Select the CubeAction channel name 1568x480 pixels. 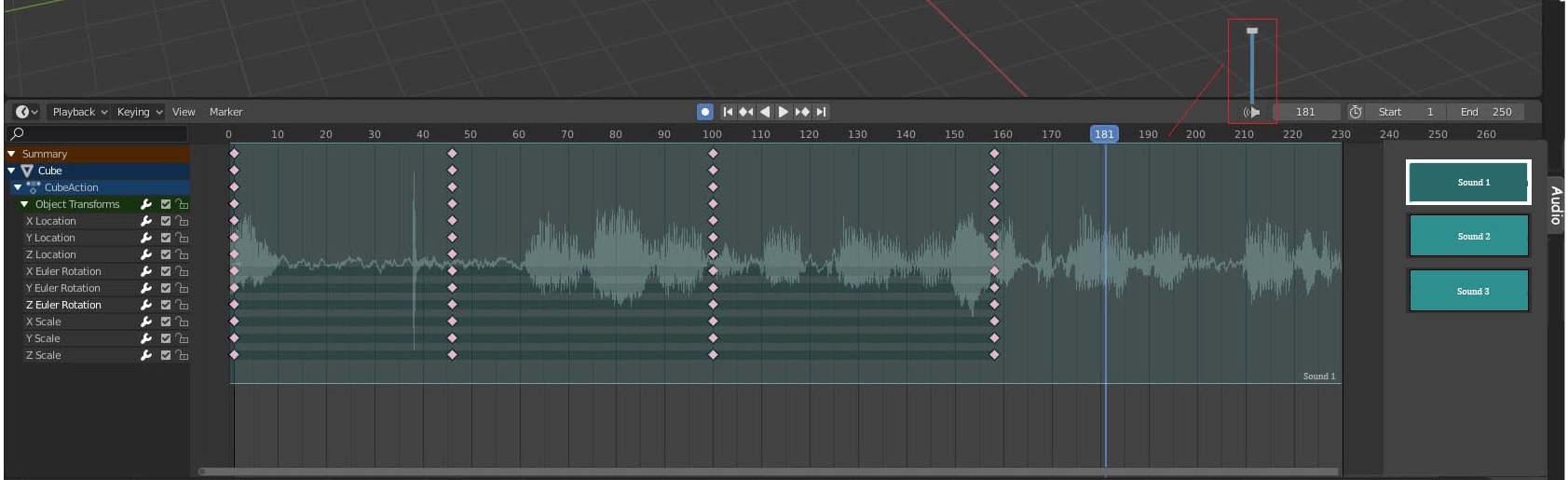click(71, 187)
